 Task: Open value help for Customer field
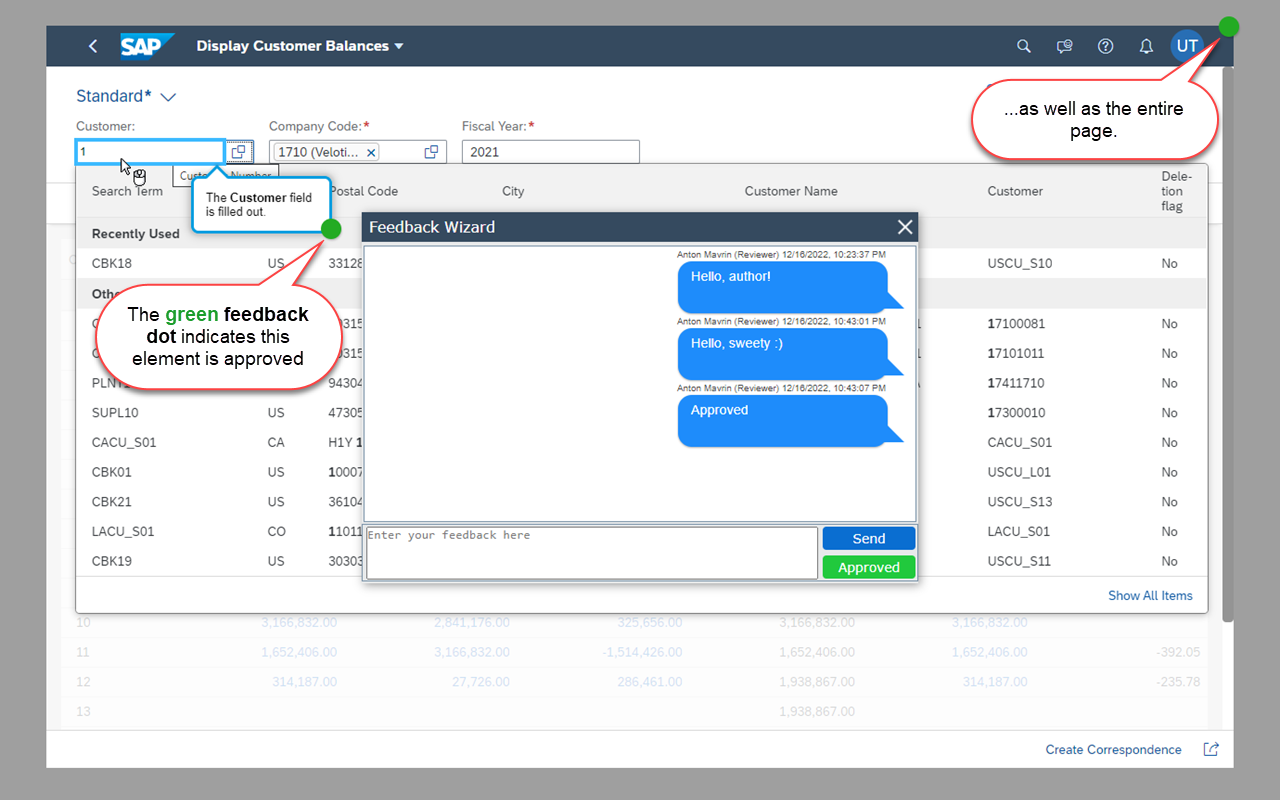tap(239, 152)
